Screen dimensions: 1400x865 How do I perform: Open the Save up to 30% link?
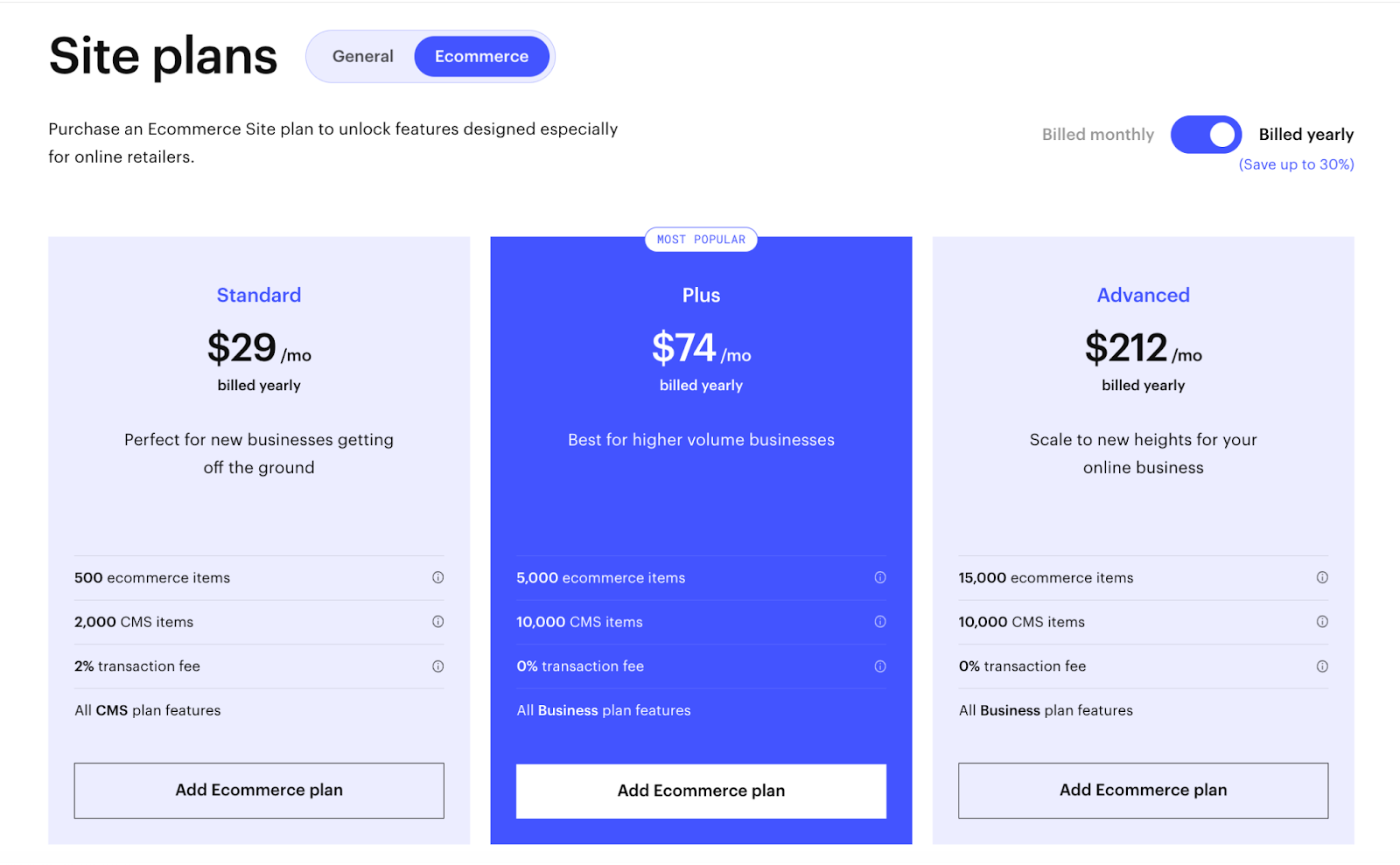pos(1296,164)
